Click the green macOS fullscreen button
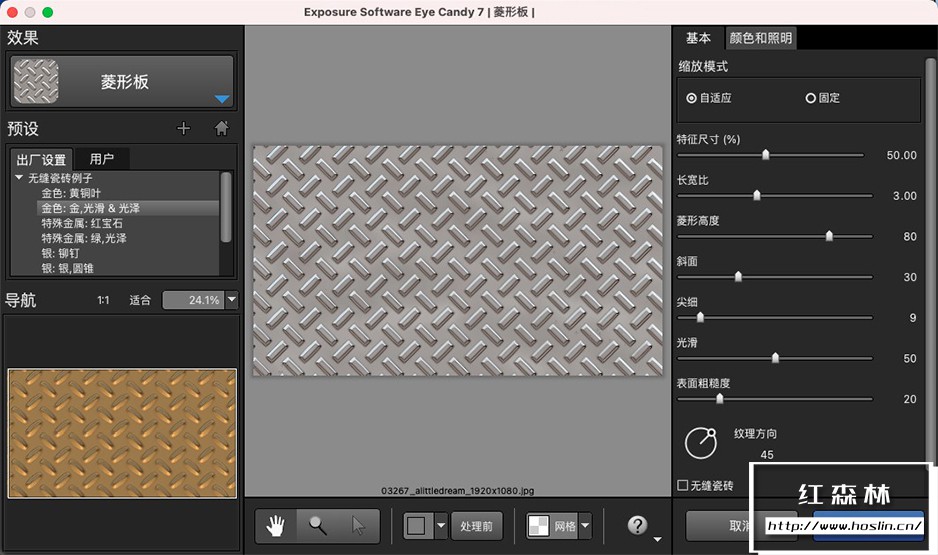Image resolution: width=938 pixels, height=555 pixels. pyautogui.click(x=48, y=12)
